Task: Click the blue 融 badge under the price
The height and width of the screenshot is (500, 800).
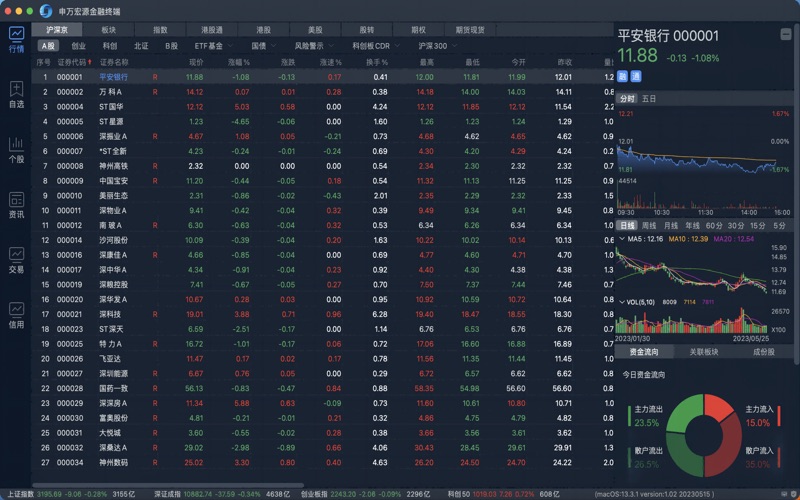Action: [623, 75]
